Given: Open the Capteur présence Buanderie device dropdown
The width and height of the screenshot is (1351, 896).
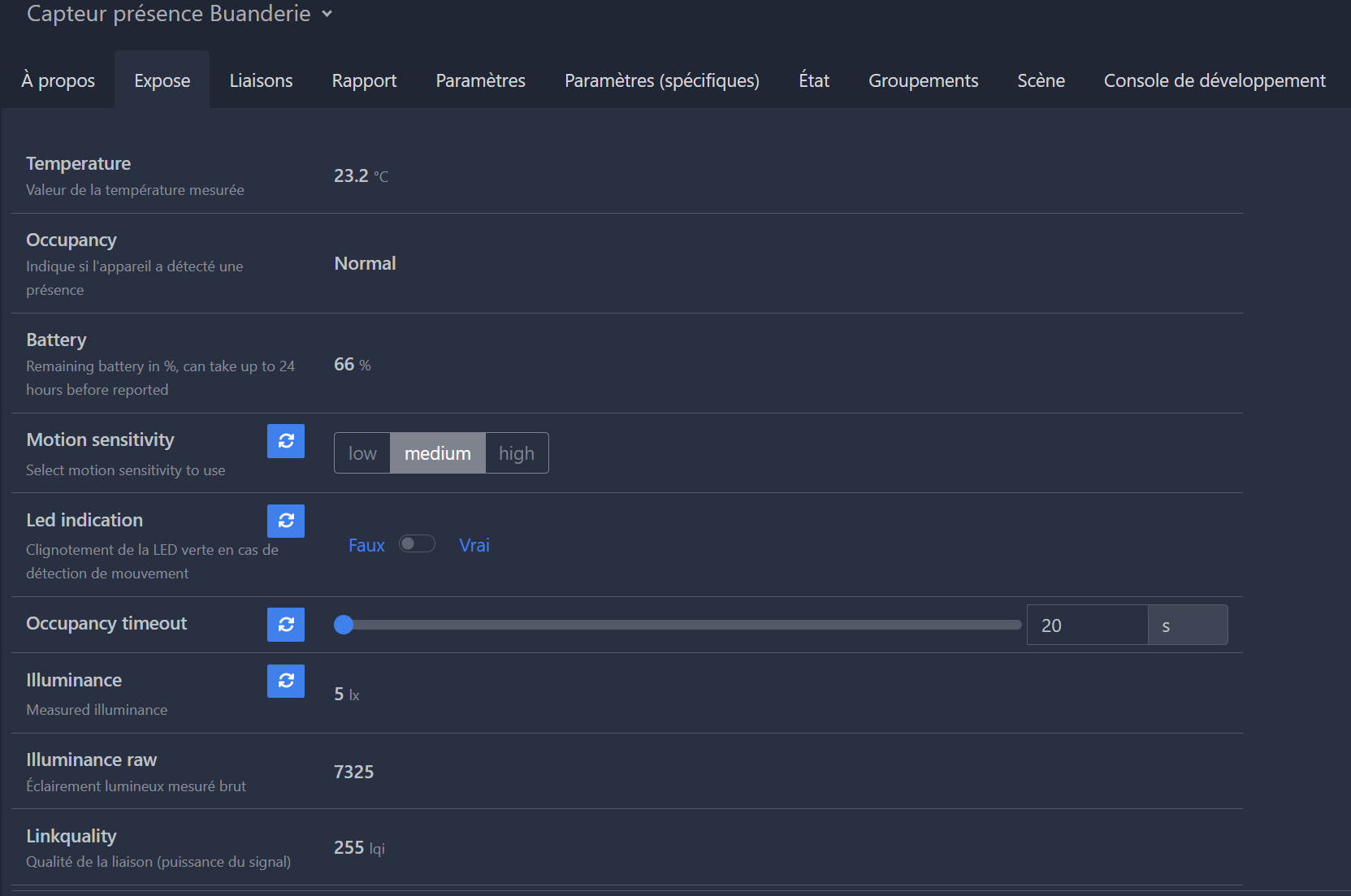Looking at the screenshot, I should click(180, 14).
